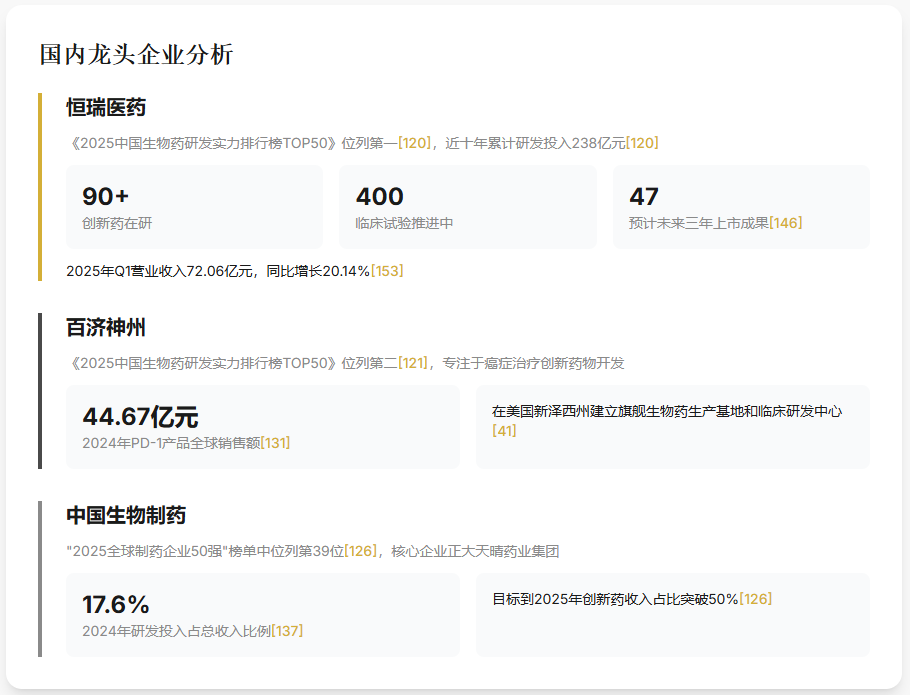This screenshot has height=695, width=910.
Task: Click 近十年累计研发投入238亿元 text
Action: pos(535,143)
